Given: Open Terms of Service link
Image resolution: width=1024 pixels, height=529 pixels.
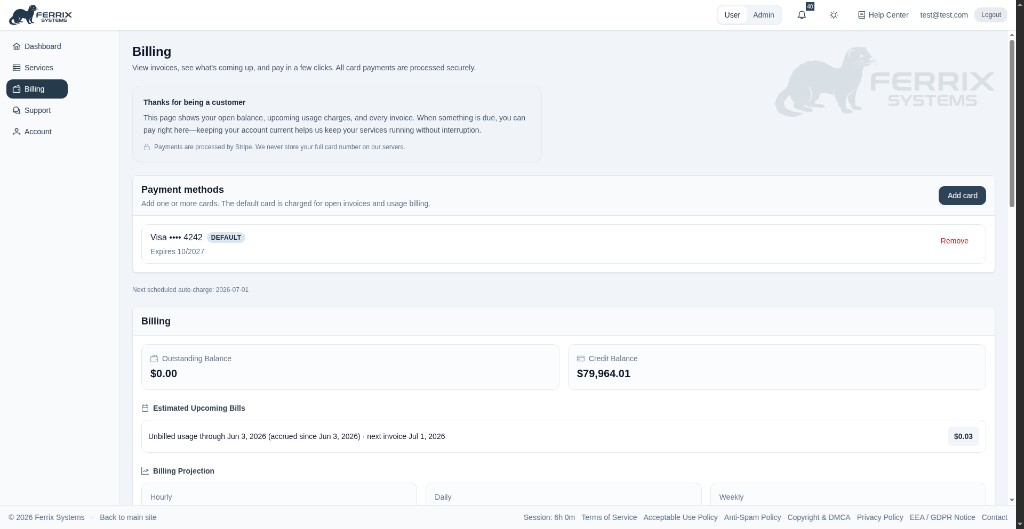Looking at the screenshot, I should click(x=609, y=517).
